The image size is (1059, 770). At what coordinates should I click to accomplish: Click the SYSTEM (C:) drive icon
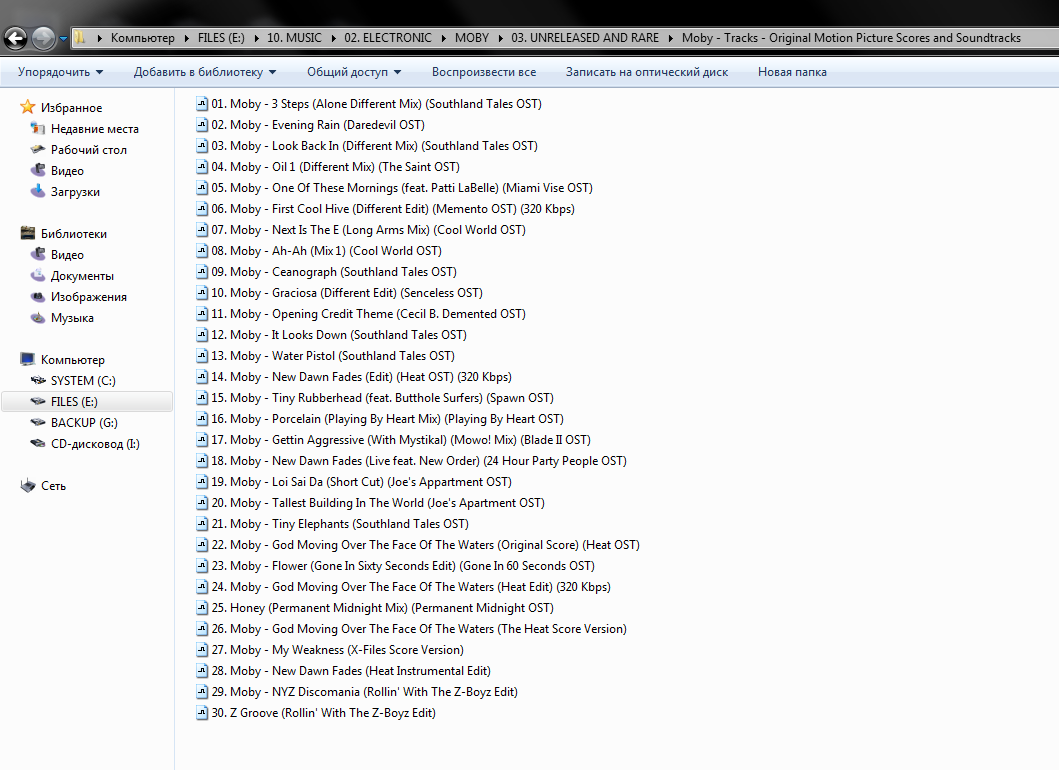[x=38, y=380]
